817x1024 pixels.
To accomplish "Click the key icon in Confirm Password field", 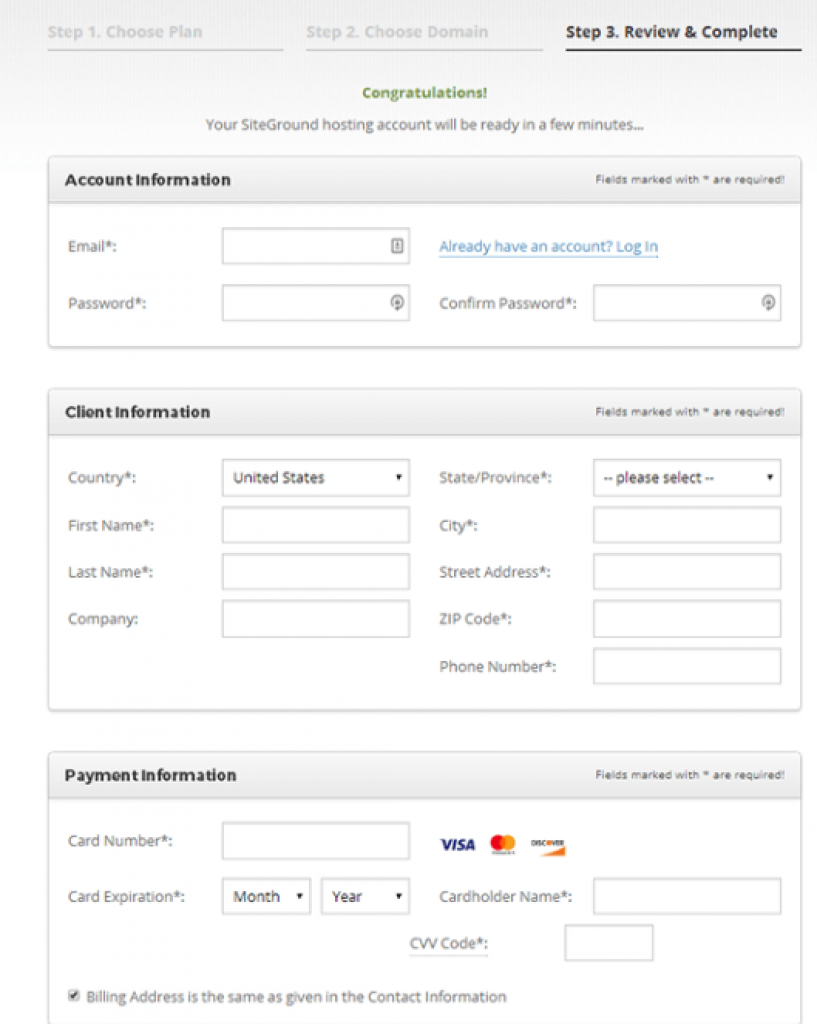I will click(768, 302).
